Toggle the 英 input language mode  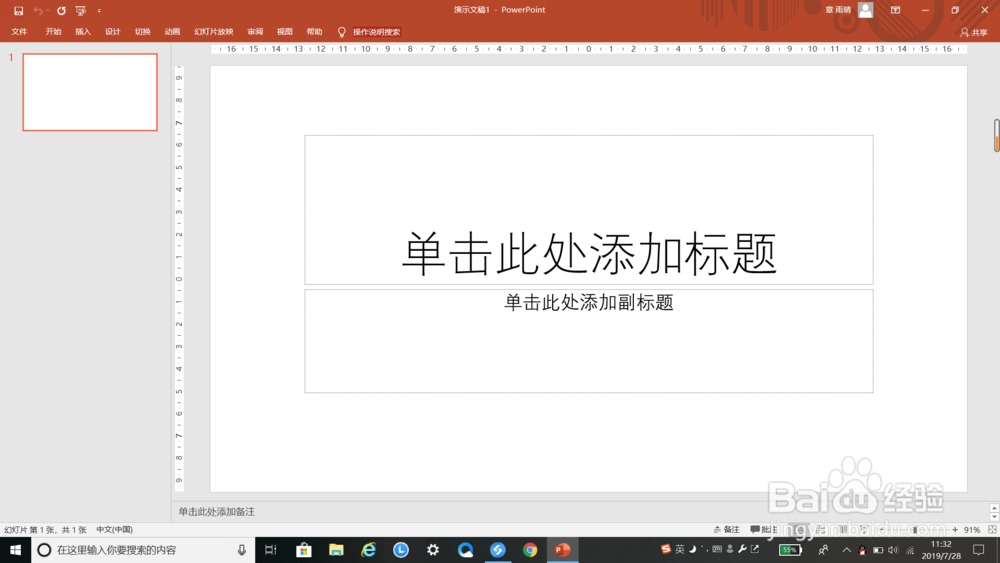click(x=680, y=549)
